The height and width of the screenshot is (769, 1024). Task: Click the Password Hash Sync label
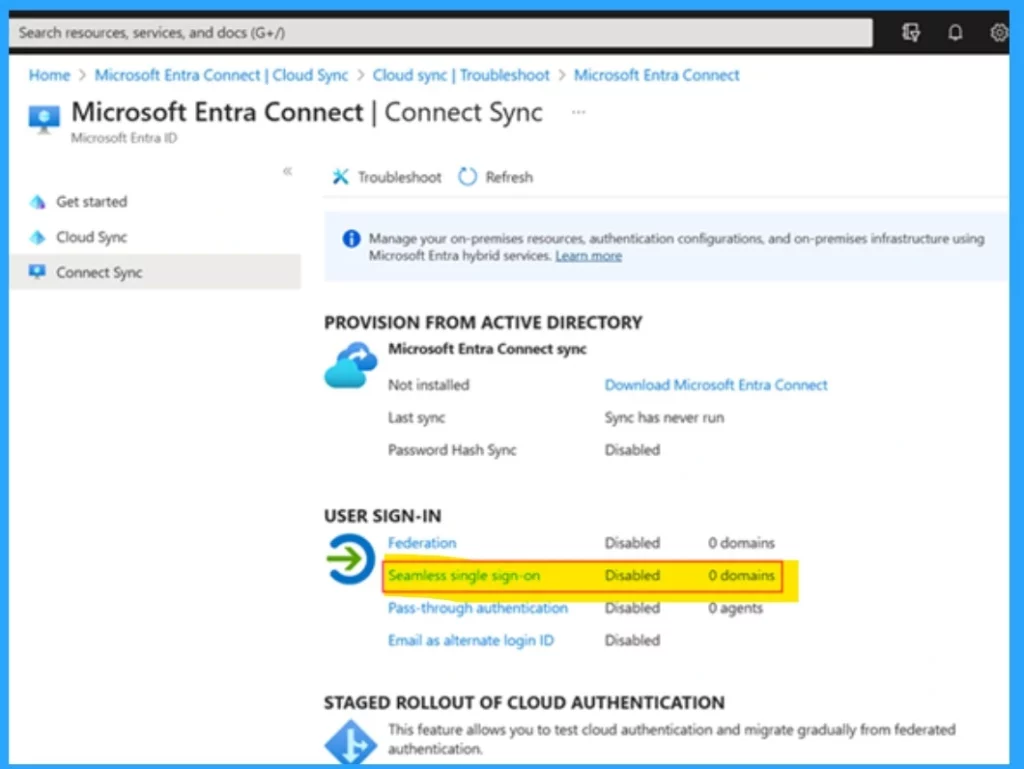[x=452, y=450]
